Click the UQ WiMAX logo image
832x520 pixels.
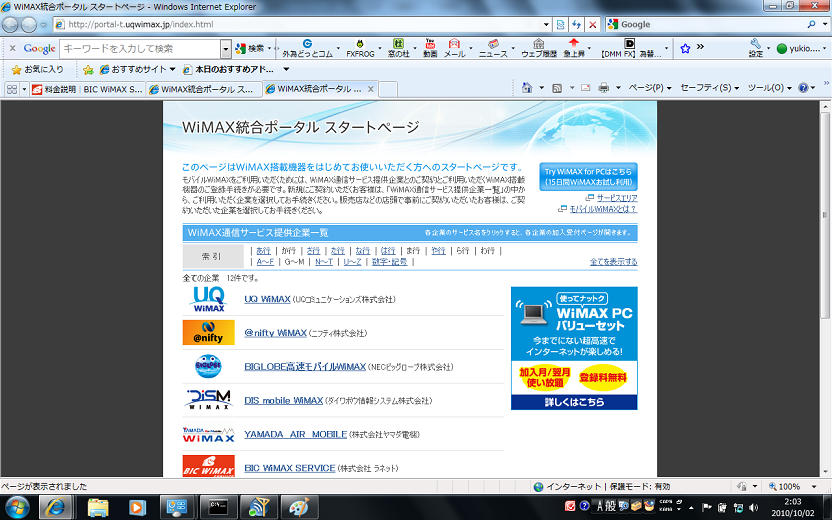tap(209, 299)
